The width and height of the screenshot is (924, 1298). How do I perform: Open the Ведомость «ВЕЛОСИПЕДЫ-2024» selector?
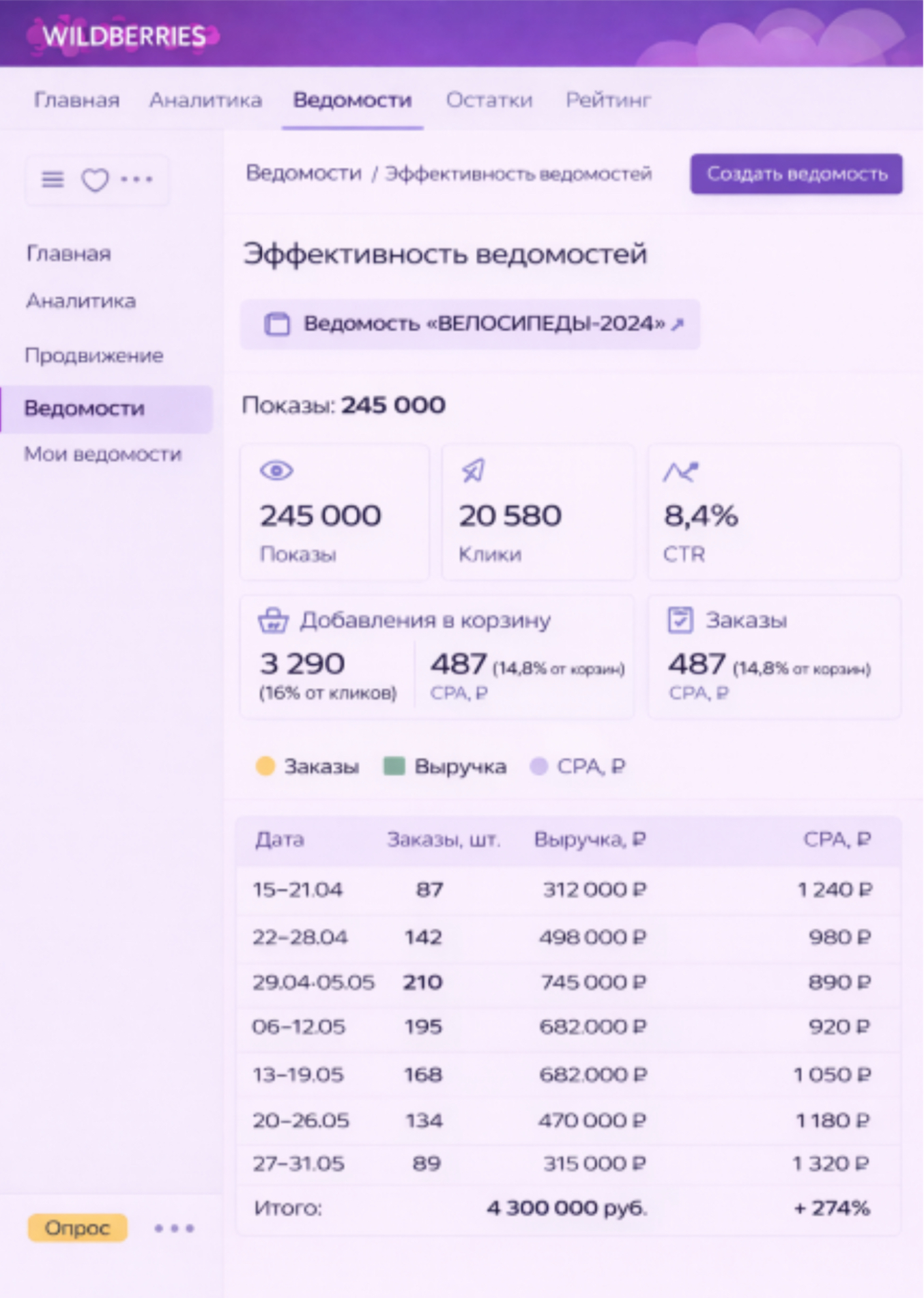(x=470, y=324)
